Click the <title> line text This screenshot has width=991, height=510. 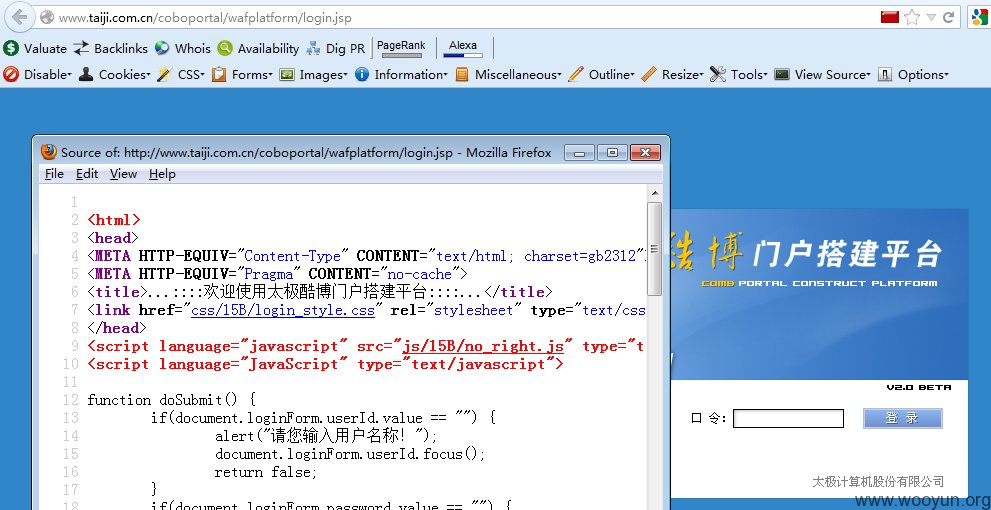pos(320,292)
